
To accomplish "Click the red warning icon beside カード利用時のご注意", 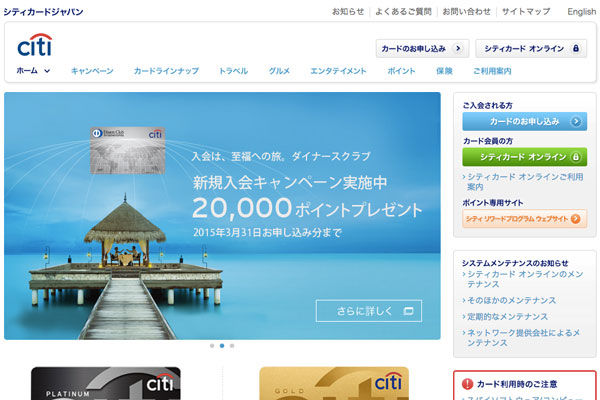I will [467, 384].
